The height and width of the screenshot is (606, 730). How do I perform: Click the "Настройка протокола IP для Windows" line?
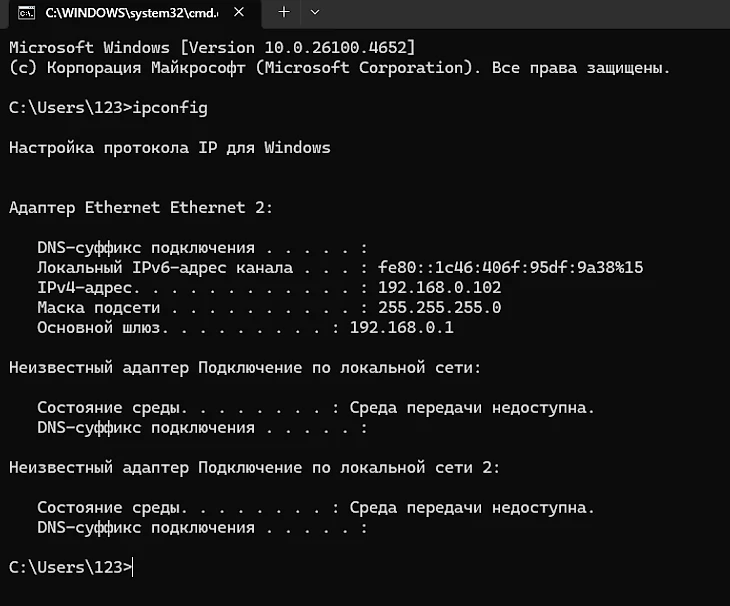coord(169,147)
